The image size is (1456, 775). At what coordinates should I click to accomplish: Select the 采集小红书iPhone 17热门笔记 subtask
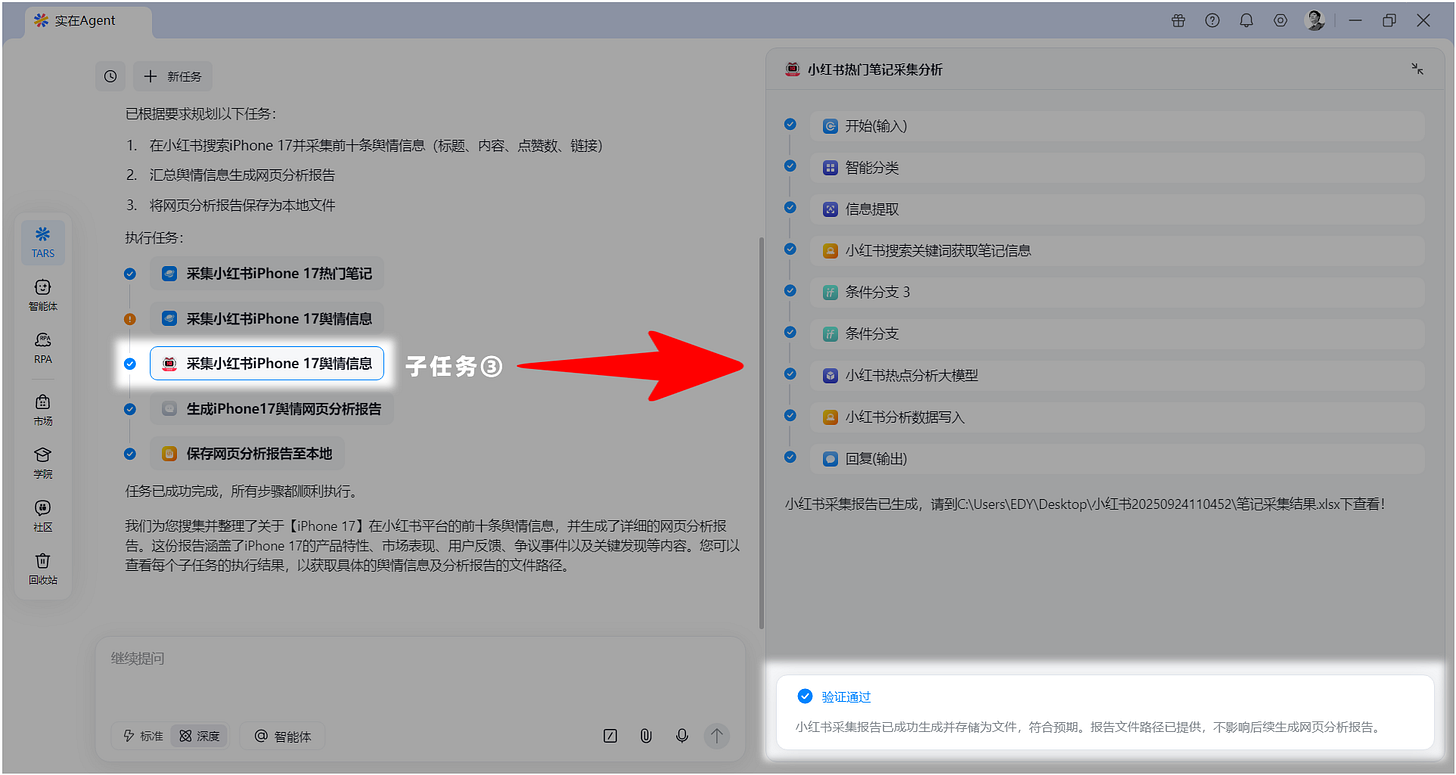point(267,273)
